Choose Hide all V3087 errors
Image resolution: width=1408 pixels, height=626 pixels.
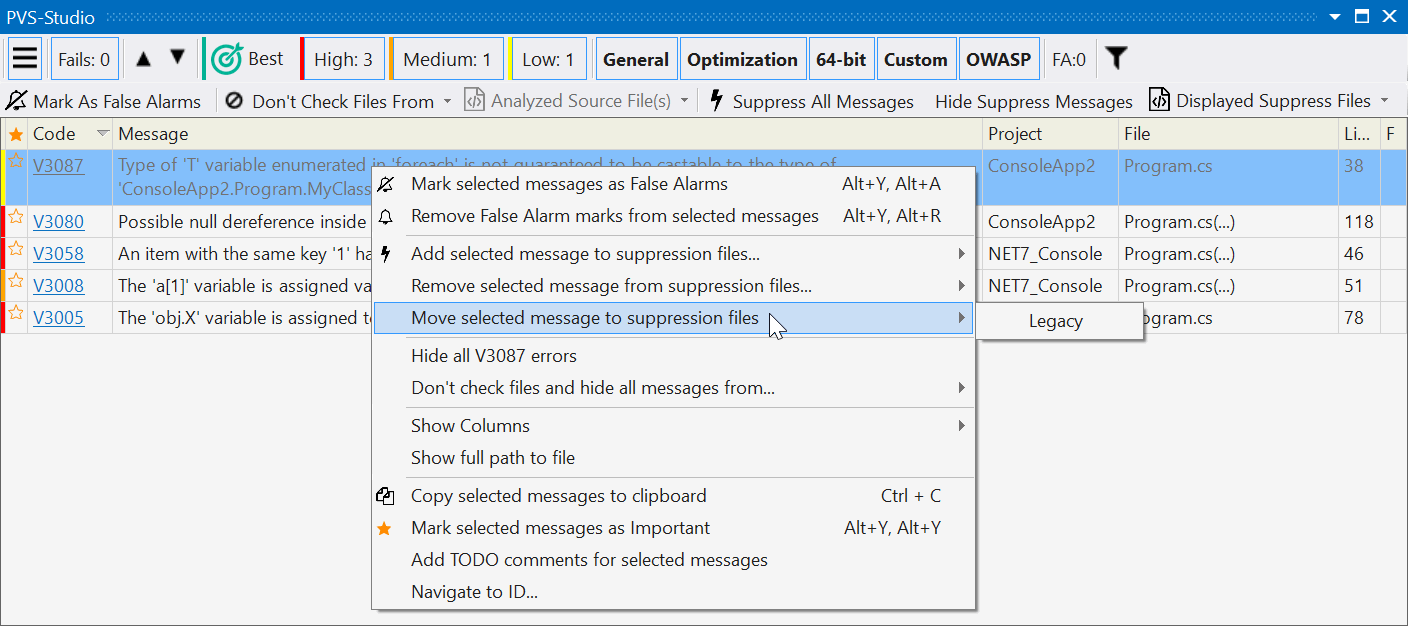[x=494, y=356]
